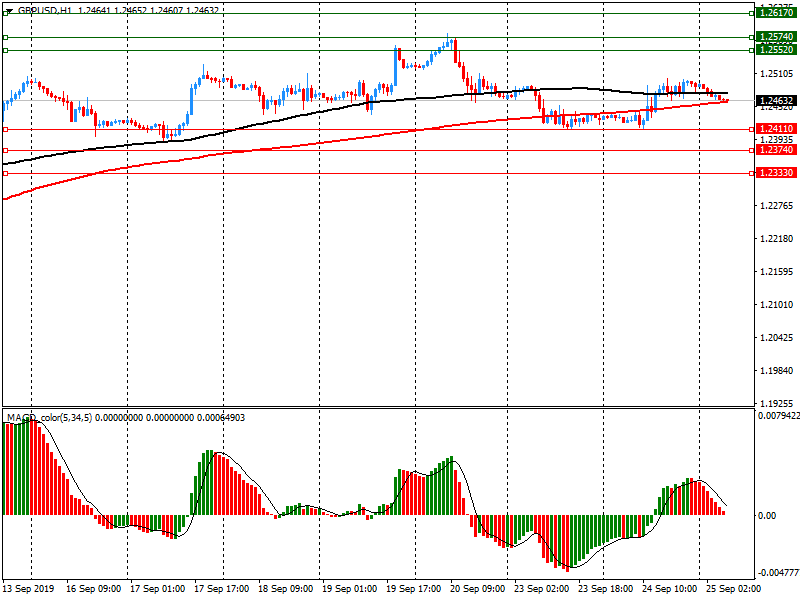The image size is (800, 600).
Task: Click the MACD_color(5,34,5) indicator label
Action: click(49, 418)
